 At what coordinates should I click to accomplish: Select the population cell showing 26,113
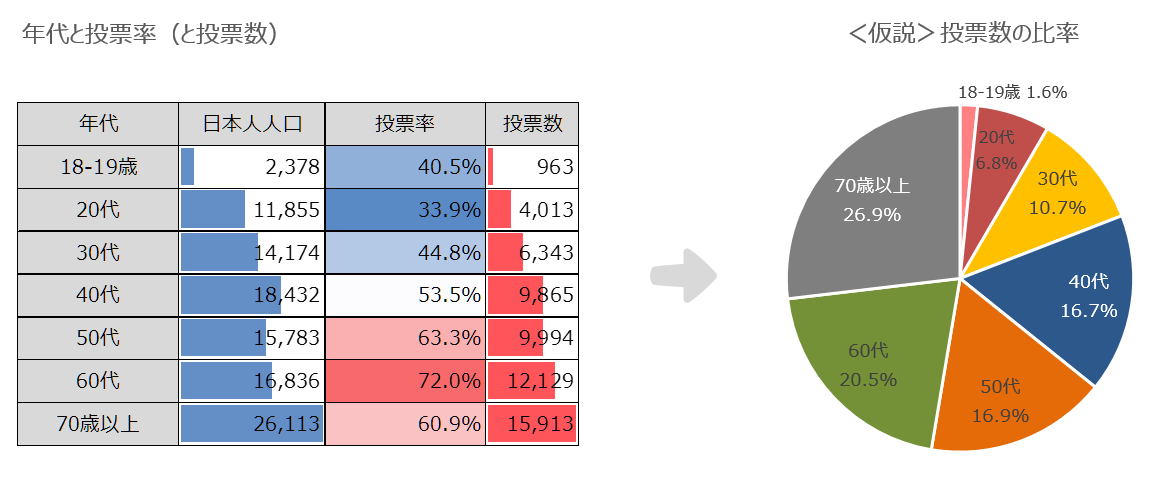click(252, 424)
